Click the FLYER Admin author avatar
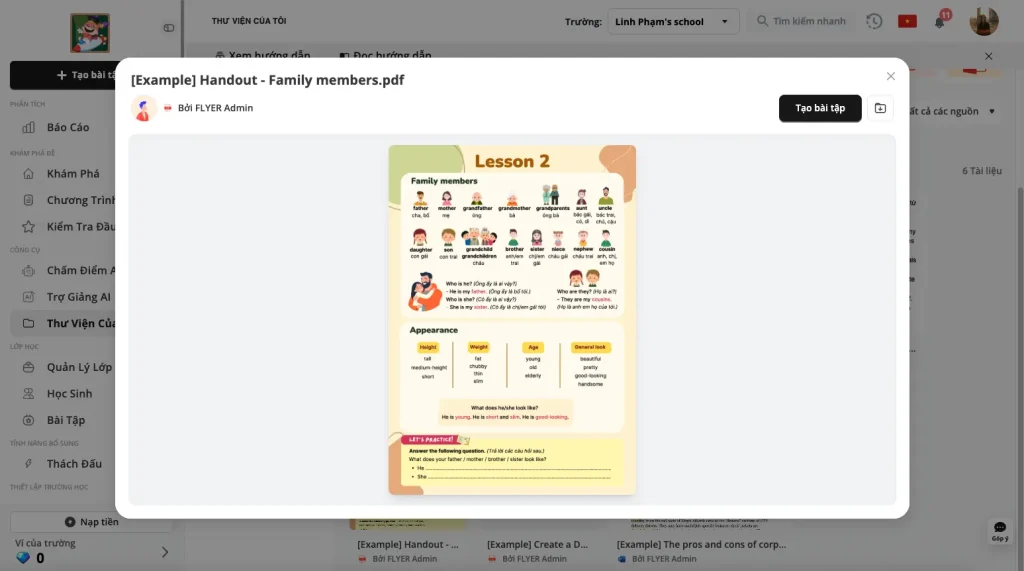This screenshot has width=1024, height=571. click(144, 108)
